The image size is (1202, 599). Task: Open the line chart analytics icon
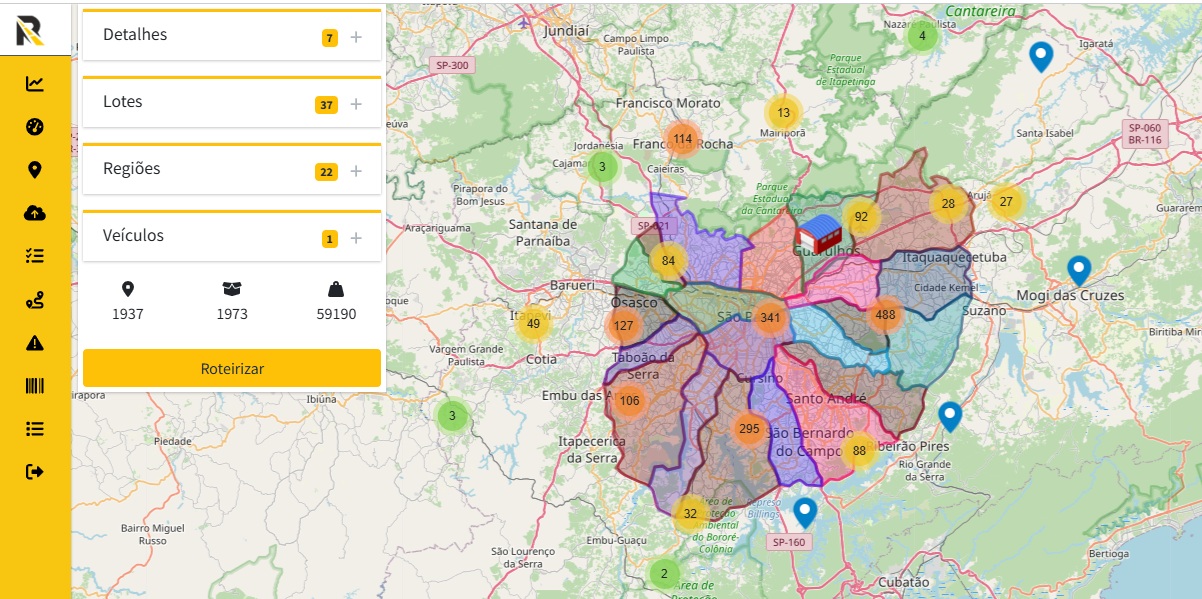click(x=35, y=84)
